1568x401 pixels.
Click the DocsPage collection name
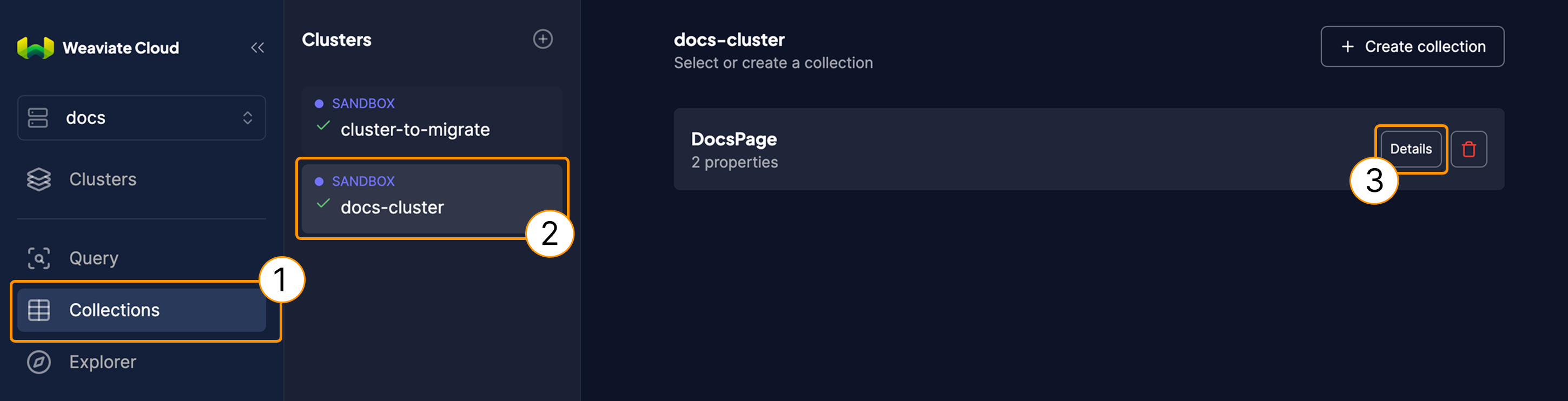click(734, 139)
